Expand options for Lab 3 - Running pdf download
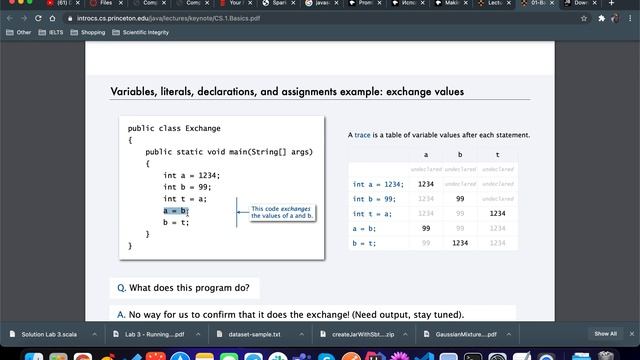This screenshot has height=360, width=640. pyautogui.click(x=198, y=334)
